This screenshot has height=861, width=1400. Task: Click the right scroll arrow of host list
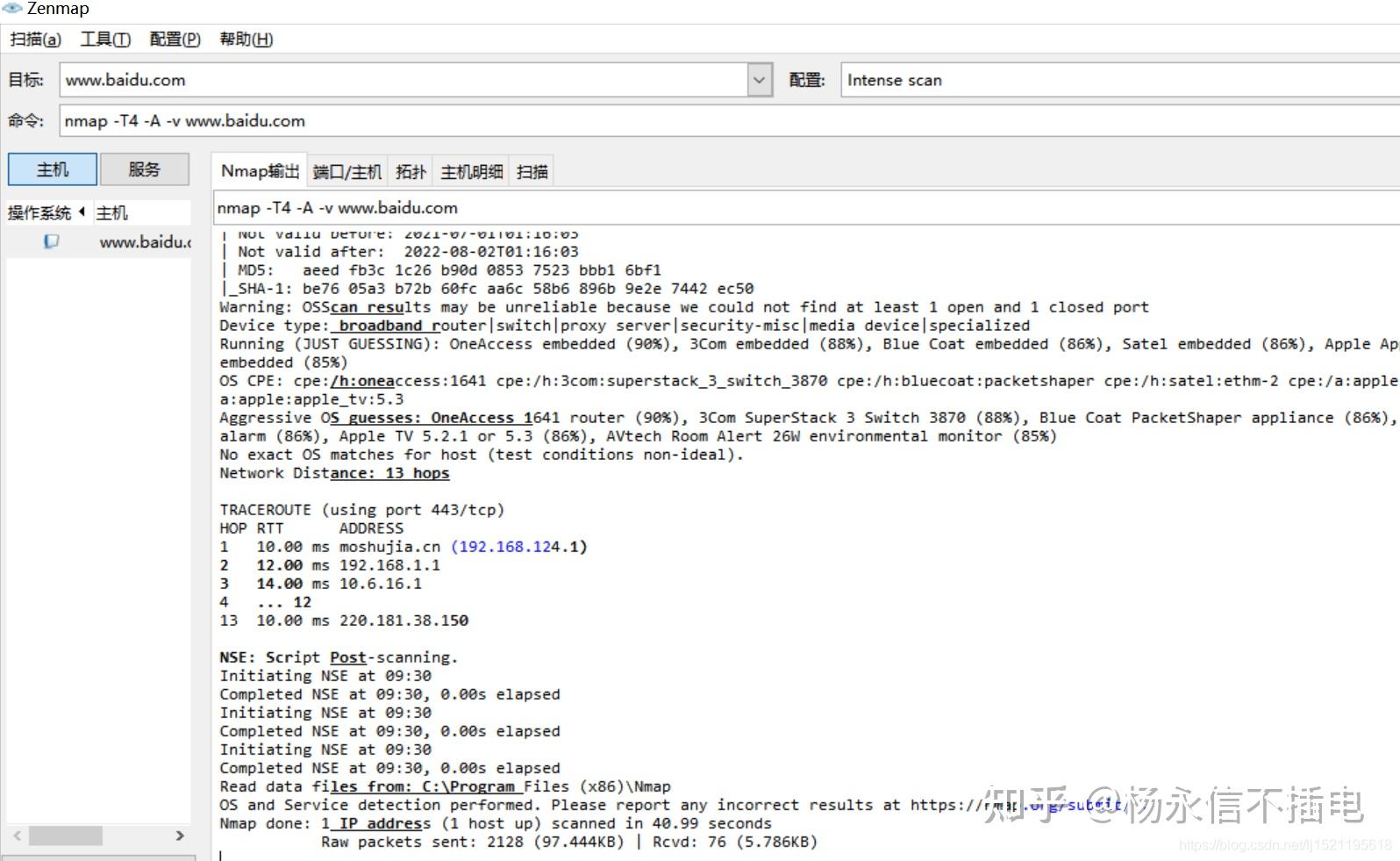pos(180,836)
